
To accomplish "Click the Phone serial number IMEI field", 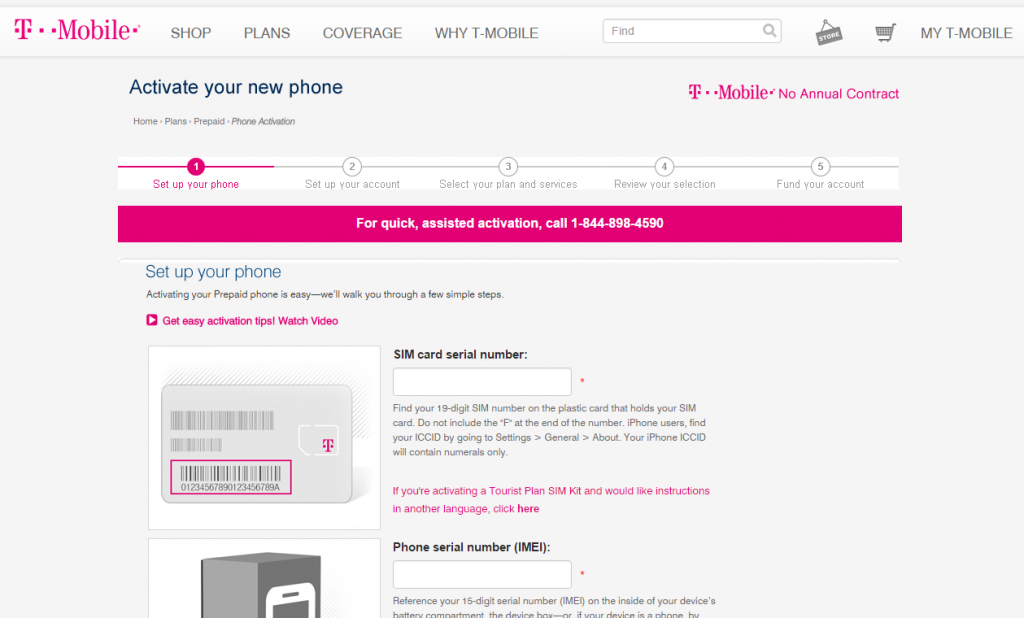I will pos(481,574).
